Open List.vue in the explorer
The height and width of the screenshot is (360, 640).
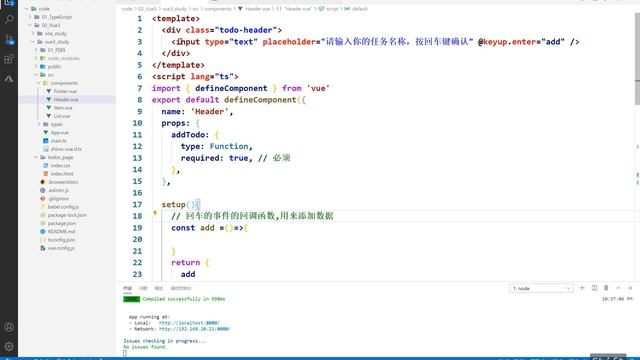62,116
